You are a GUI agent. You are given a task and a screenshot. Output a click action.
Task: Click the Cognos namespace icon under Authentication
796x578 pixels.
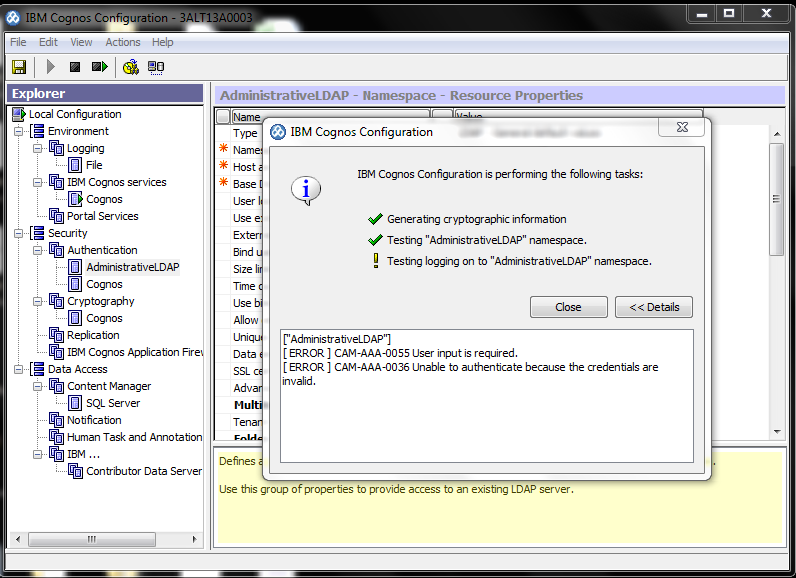[x=75, y=284]
